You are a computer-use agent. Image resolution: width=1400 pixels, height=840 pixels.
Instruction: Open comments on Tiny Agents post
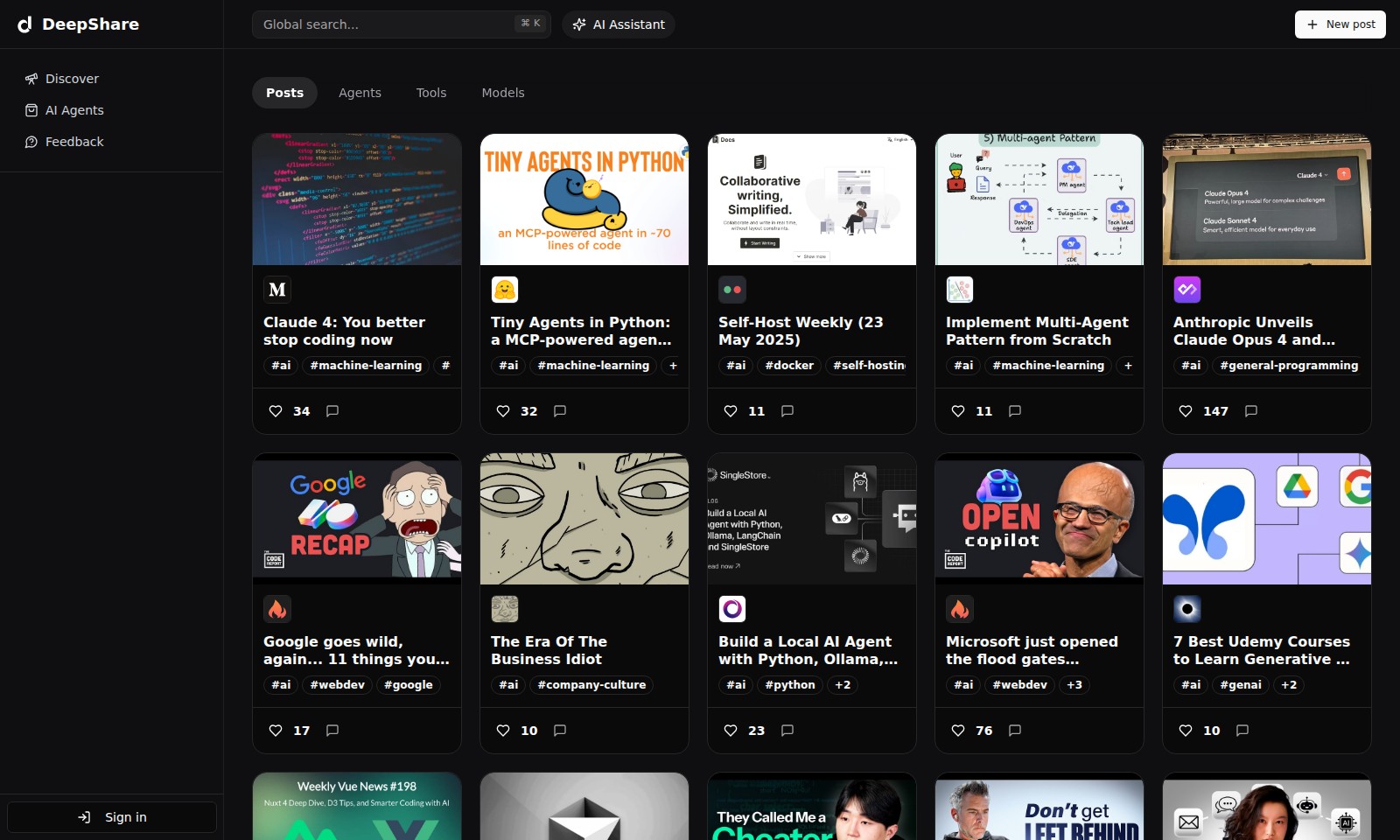(560, 411)
